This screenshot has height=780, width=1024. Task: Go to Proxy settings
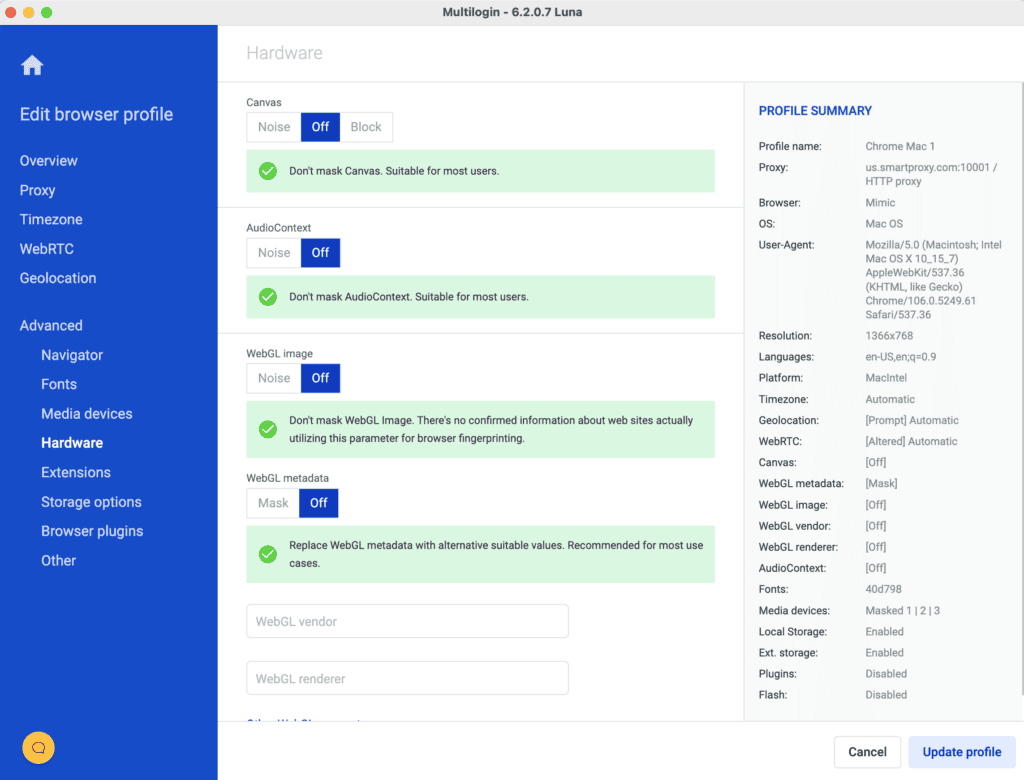[37, 190]
